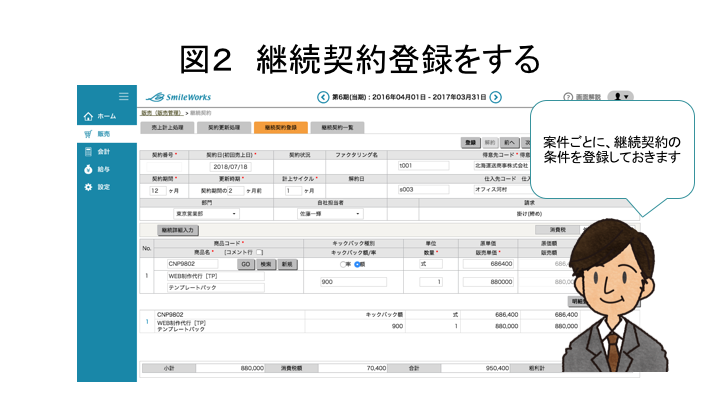Click the SmileWorks logo
This screenshot has width=720, height=405.
179,97
